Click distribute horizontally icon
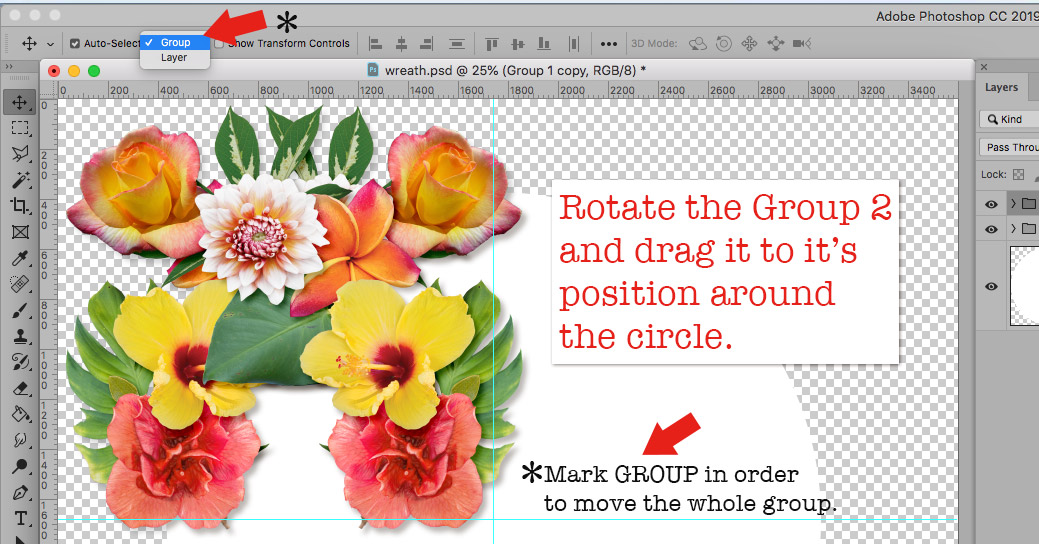 click(x=573, y=44)
